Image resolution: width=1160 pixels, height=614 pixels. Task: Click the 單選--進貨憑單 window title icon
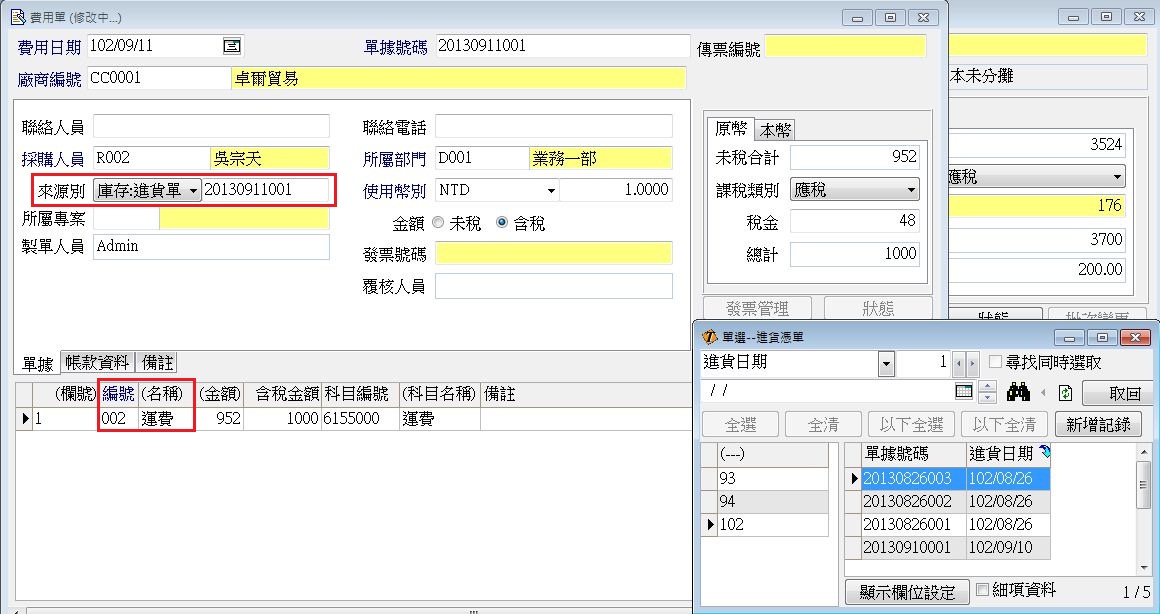(x=709, y=338)
